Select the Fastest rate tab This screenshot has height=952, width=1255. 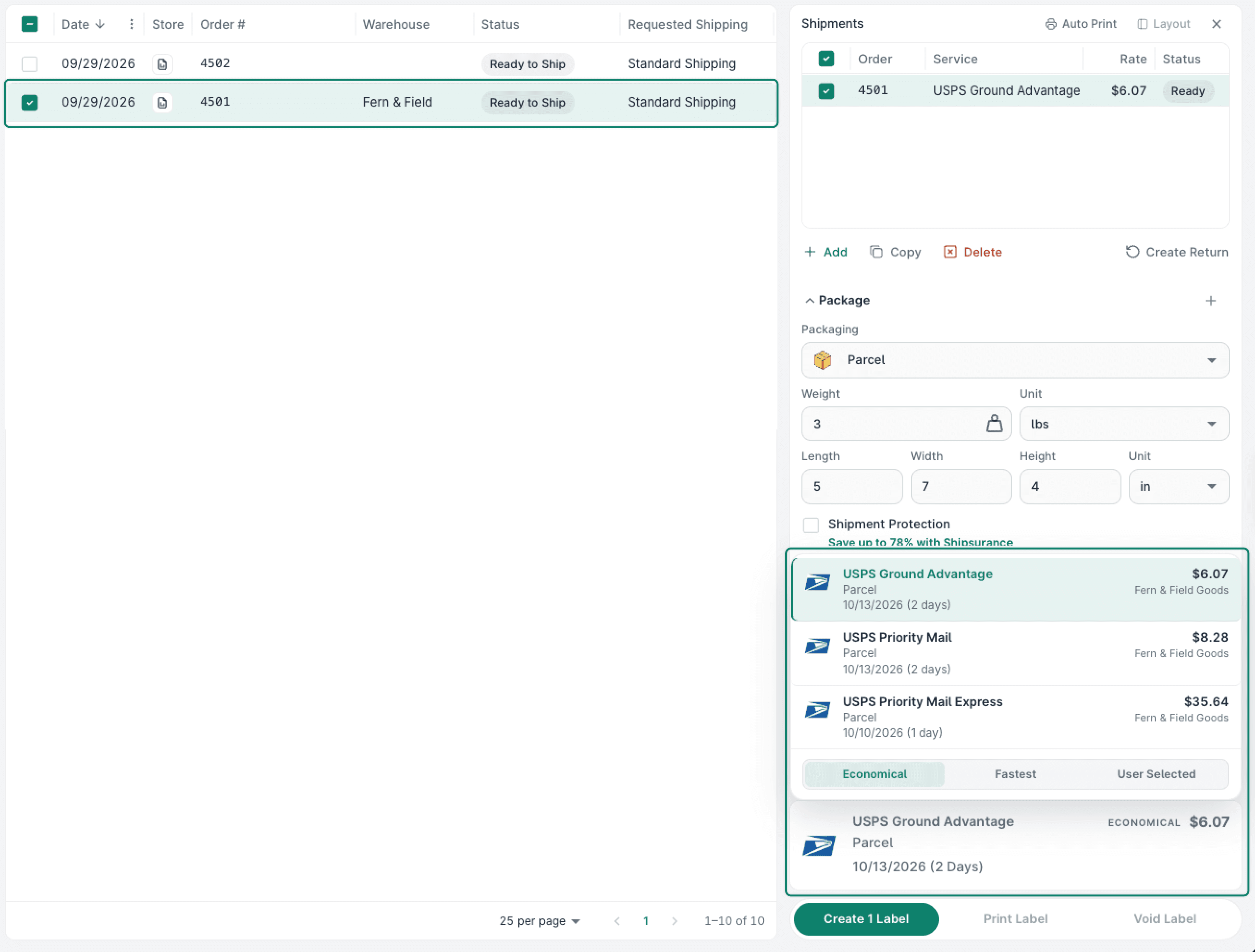tap(1015, 774)
